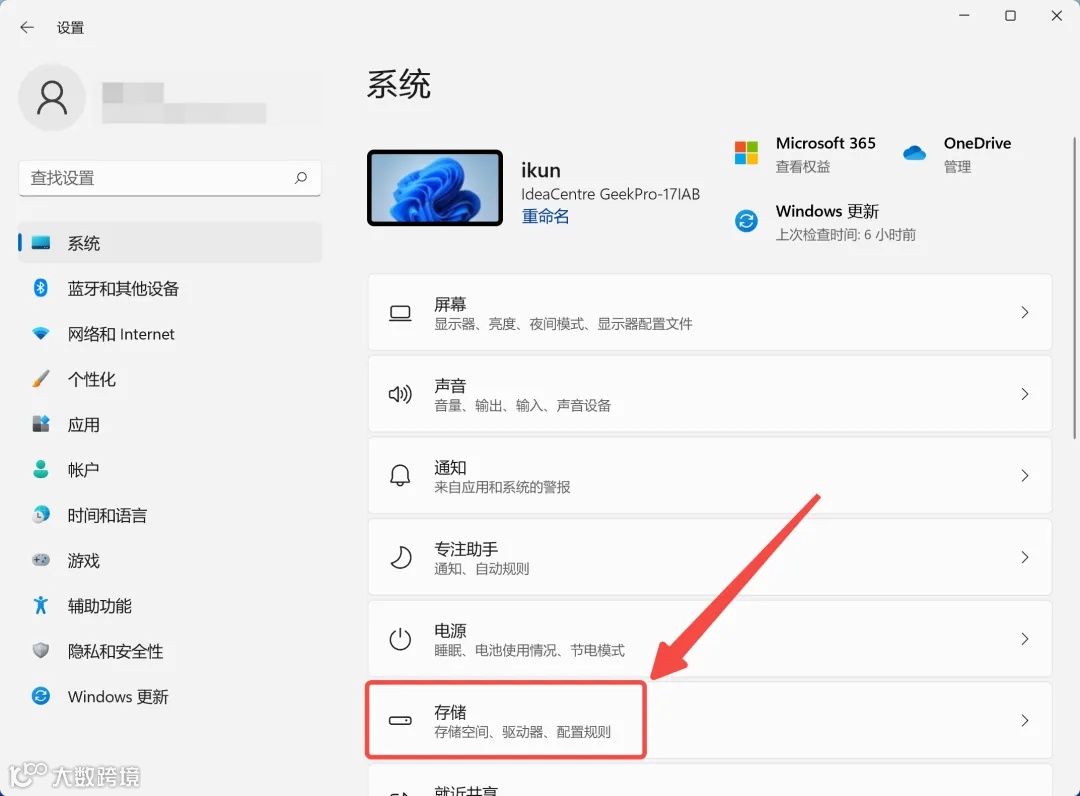Go to 时间和语言 settings
Viewport: 1080px width, 796px height.
pos(170,514)
